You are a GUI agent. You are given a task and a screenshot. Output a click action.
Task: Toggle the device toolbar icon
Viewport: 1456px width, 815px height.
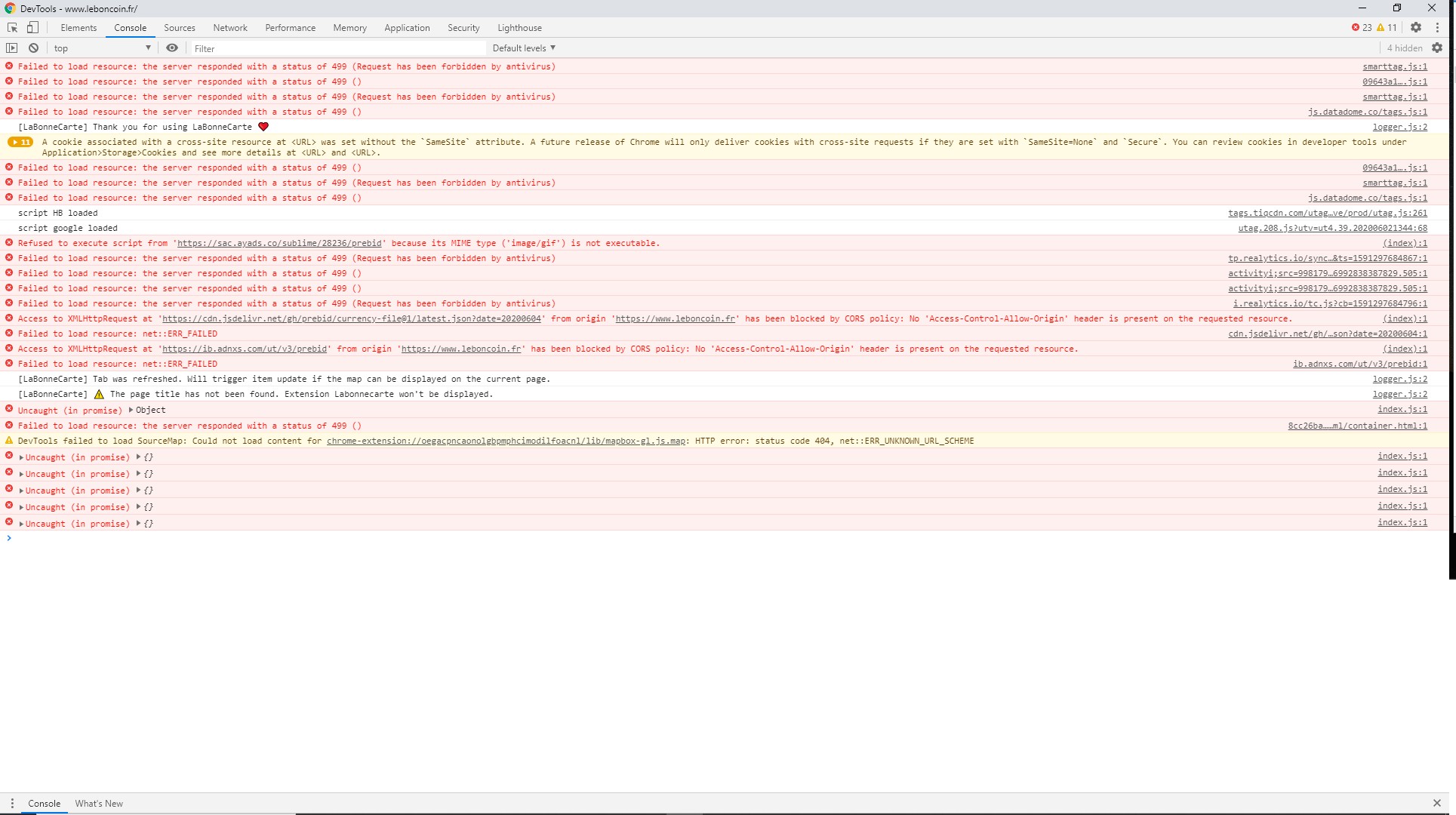pos(33,27)
